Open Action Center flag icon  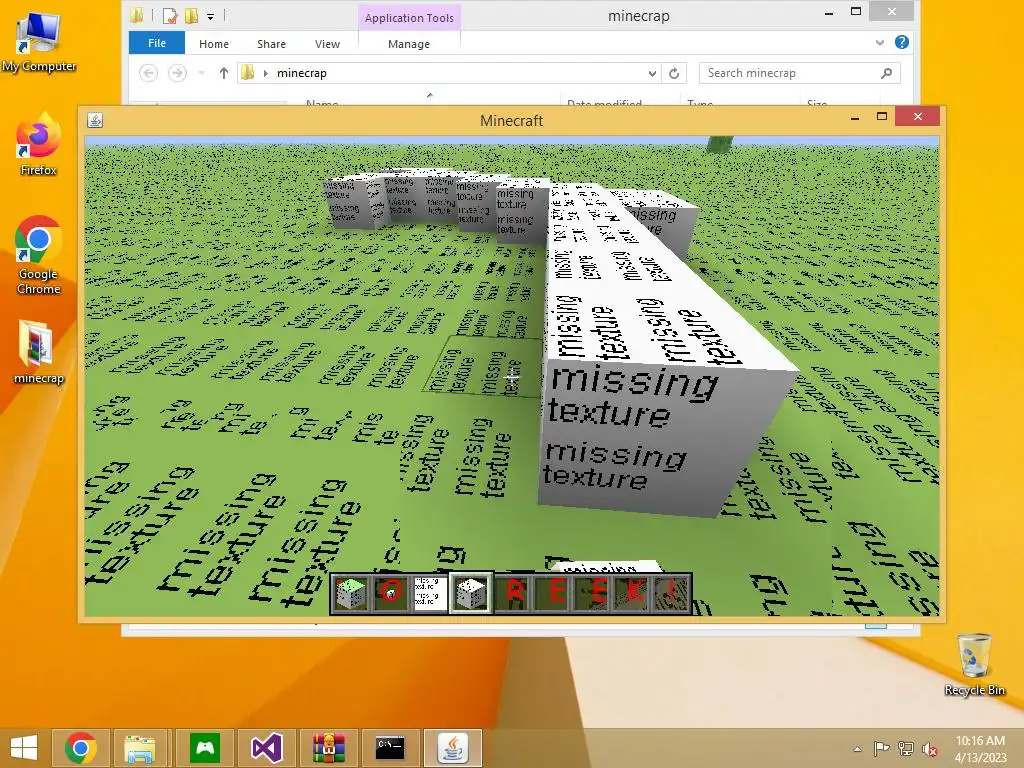pos(882,749)
